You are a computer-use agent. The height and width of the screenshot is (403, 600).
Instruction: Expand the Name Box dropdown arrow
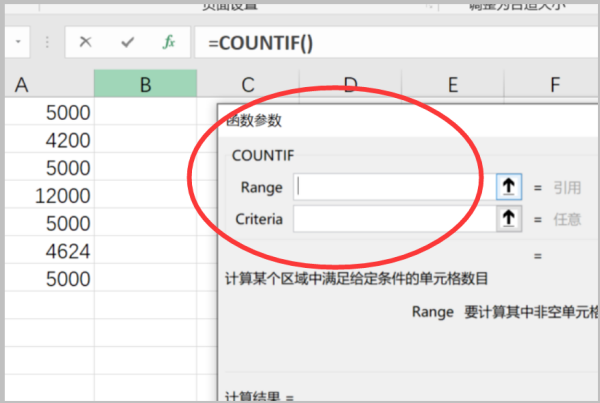click(18, 41)
